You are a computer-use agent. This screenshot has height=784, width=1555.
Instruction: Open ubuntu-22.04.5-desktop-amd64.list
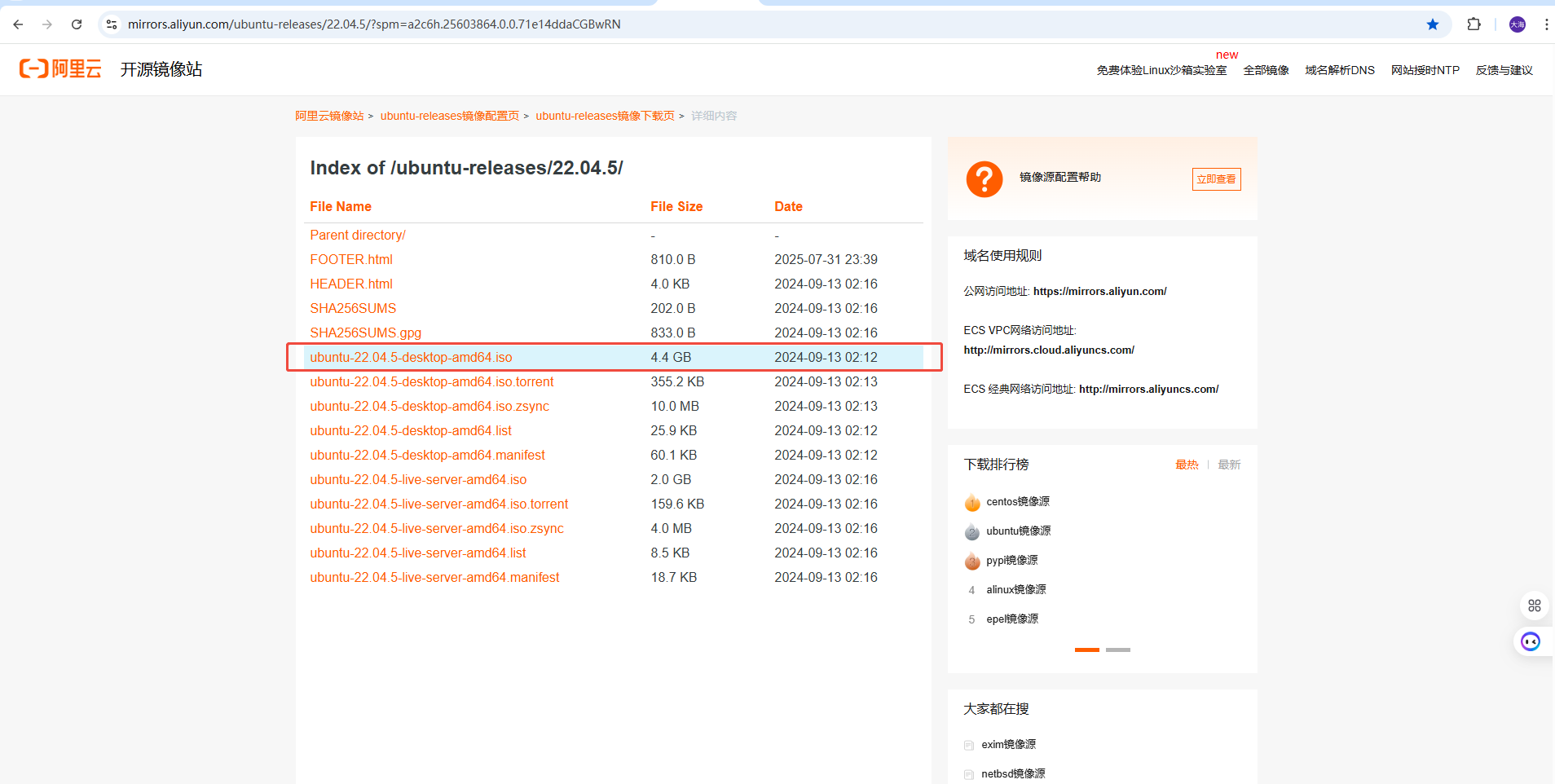(411, 430)
